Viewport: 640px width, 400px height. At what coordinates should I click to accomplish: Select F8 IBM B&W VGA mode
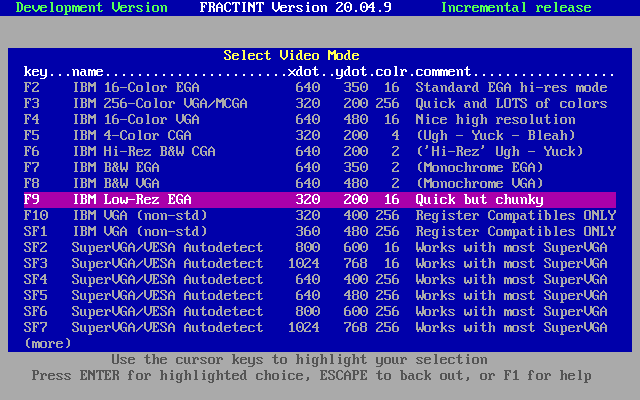click(320, 184)
